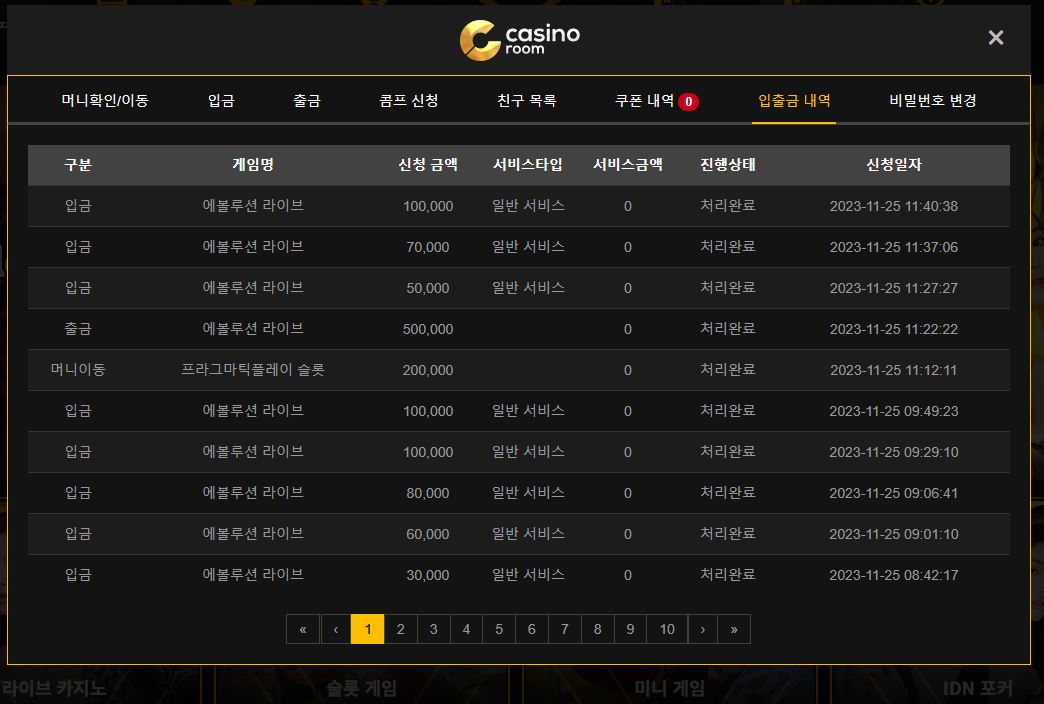This screenshot has height=704, width=1044.
Task: Go to previous page with ‹ button
Action: pyautogui.click(x=336, y=629)
